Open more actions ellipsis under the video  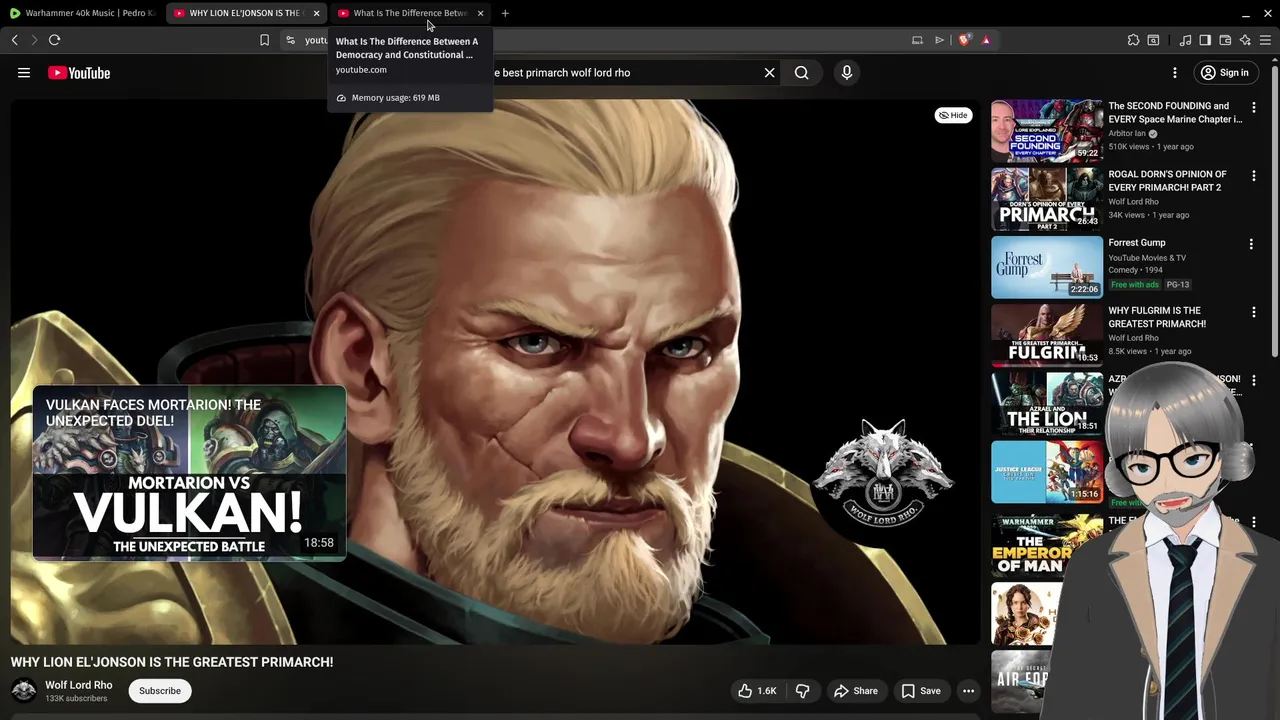pos(968,691)
